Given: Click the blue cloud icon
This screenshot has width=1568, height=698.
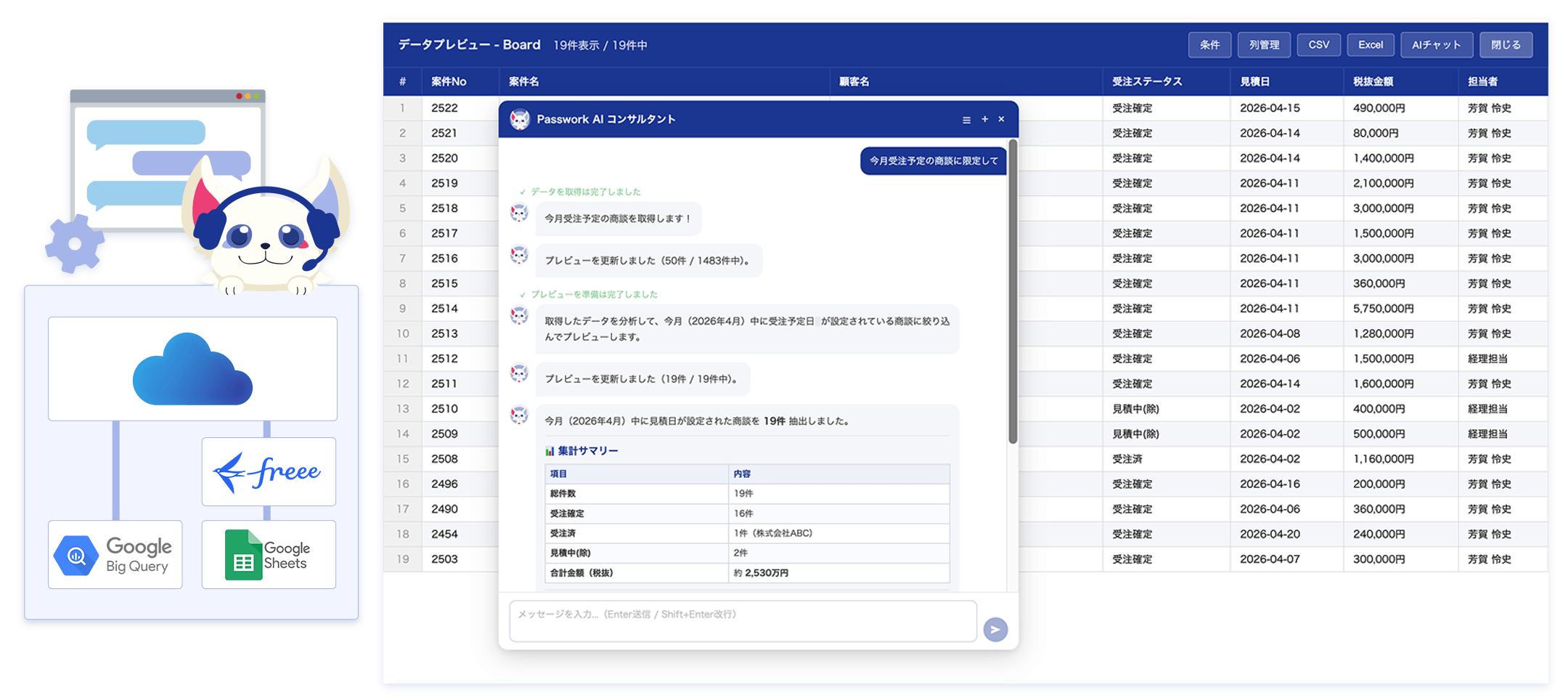Looking at the screenshot, I should coord(192,369).
